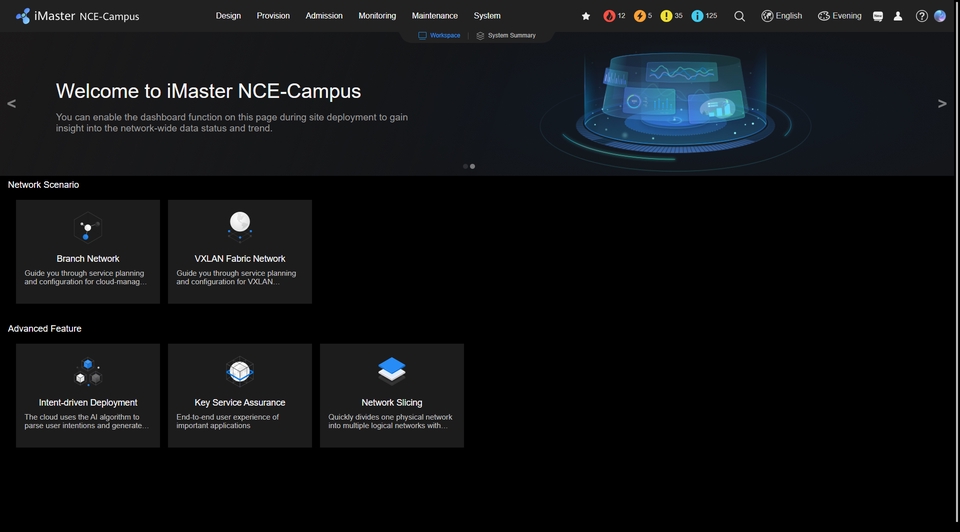Open the VXLAN Fabric Network title
Viewport: 960px width, 532px height.
tap(240, 259)
